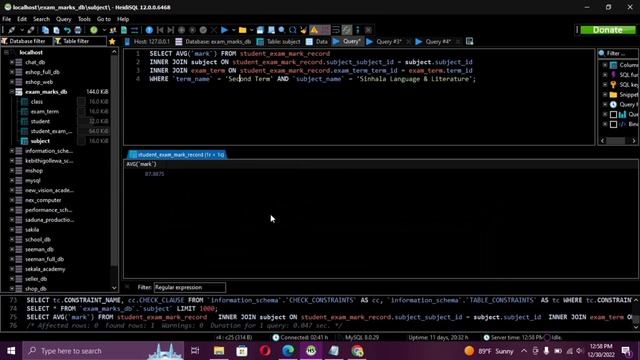Click the Save SQL to file icon
The width and height of the screenshot is (640, 360).
pyautogui.click(x=260, y=30)
